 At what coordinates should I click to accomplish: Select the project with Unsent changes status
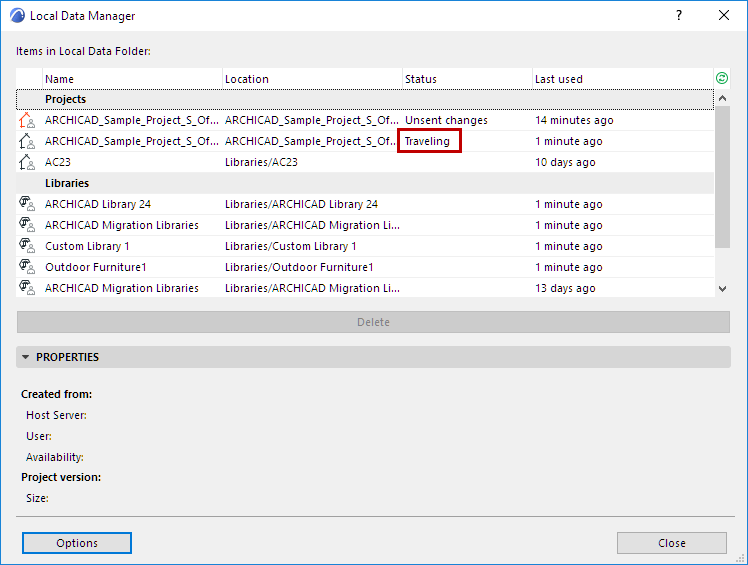pos(365,120)
